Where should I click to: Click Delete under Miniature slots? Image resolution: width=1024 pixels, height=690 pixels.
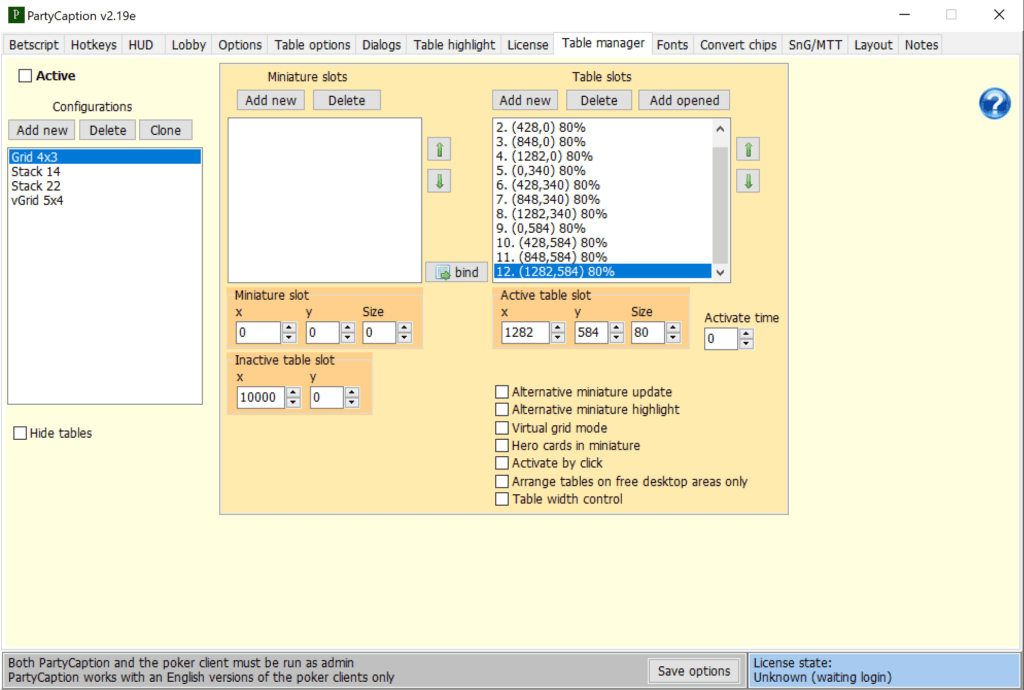pos(347,101)
